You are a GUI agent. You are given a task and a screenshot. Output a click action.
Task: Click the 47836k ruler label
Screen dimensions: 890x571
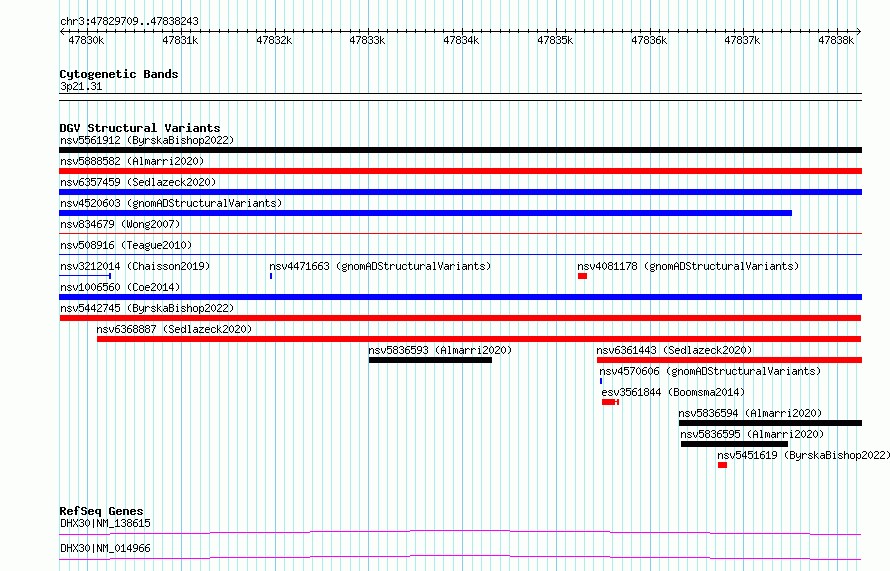pyautogui.click(x=649, y=40)
